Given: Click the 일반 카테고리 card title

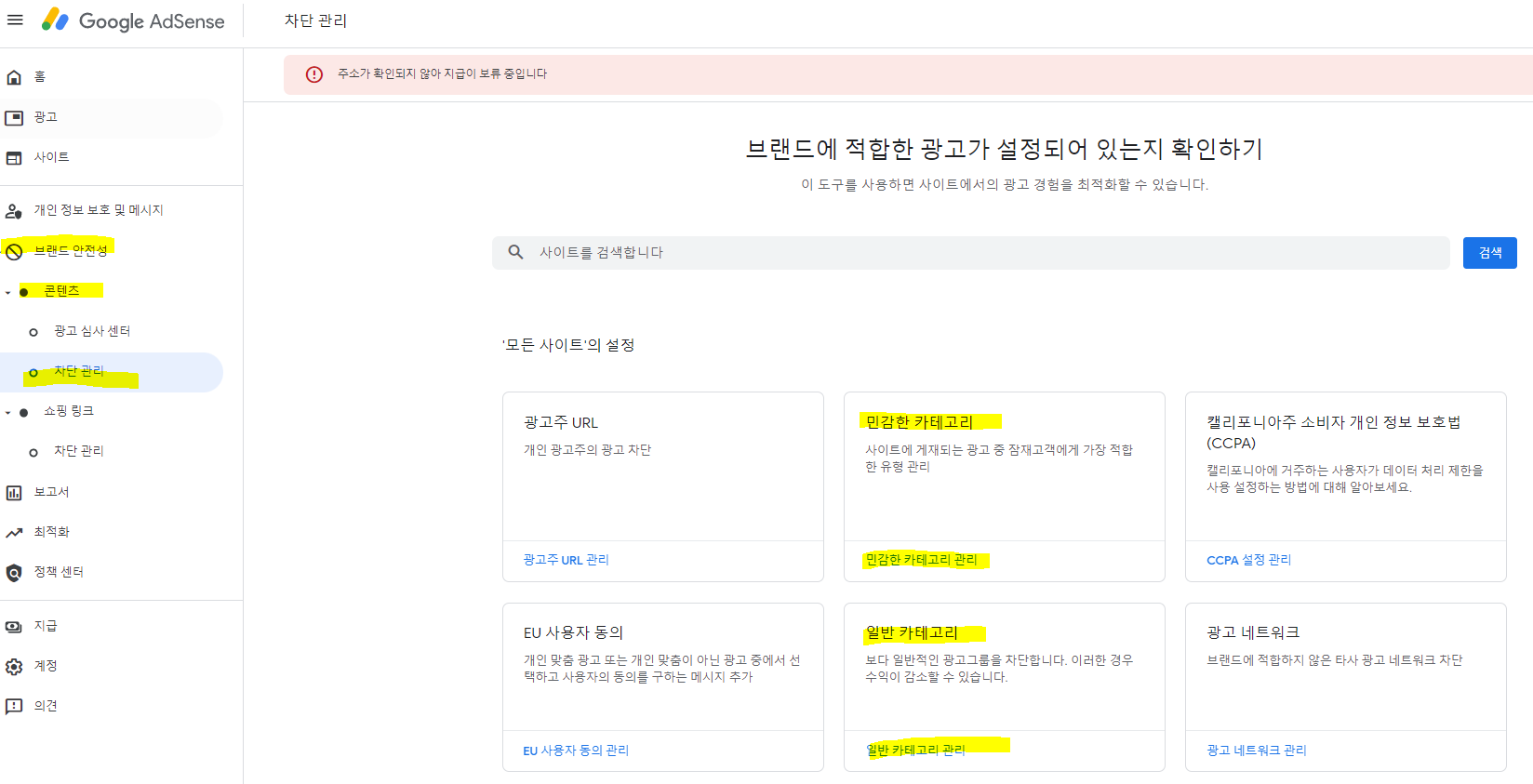Looking at the screenshot, I should click(912, 632).
